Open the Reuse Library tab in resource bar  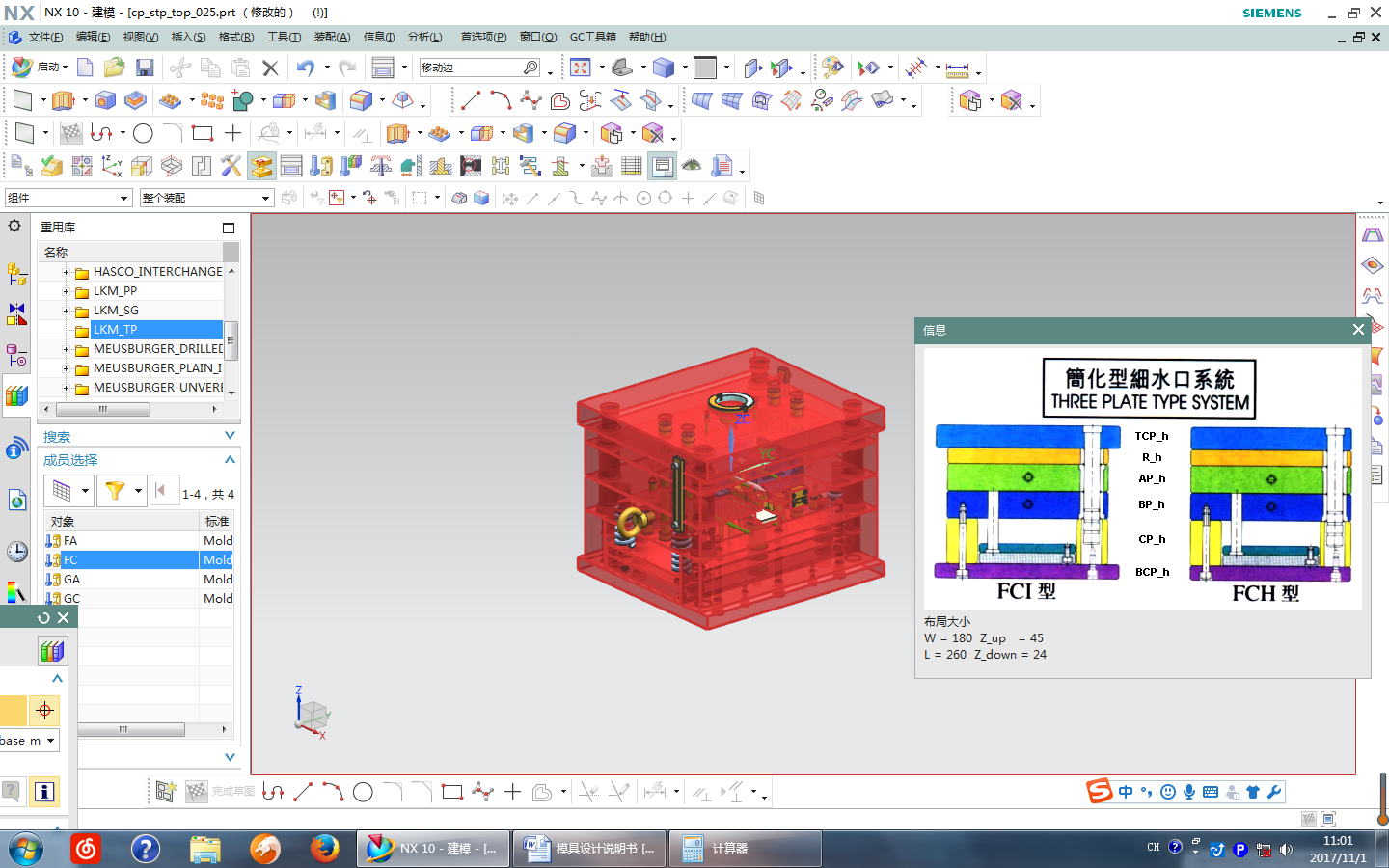tap(16, 395)
